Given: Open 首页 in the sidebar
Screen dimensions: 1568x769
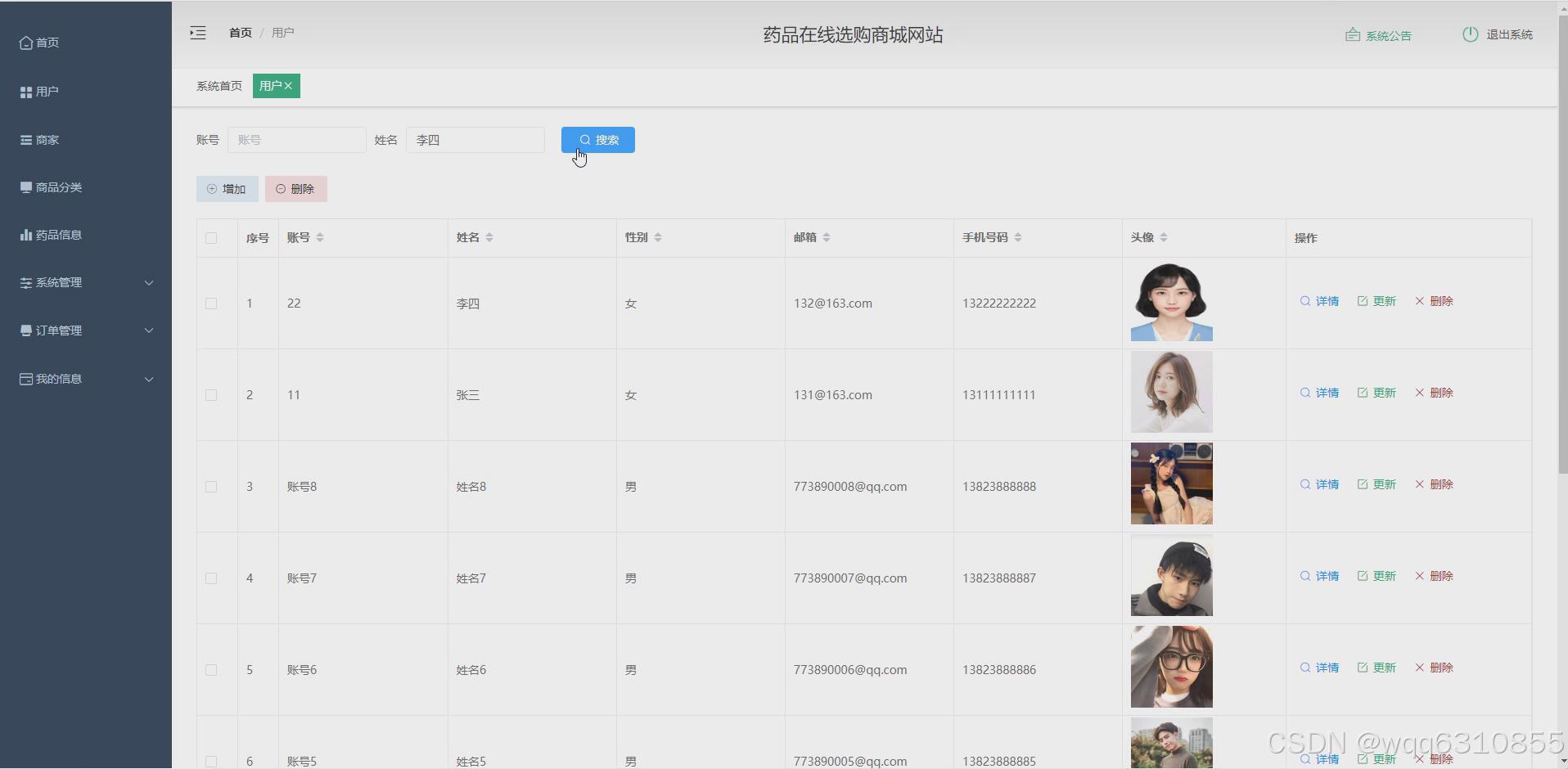Looking at the screenshot, I should 39,43.
